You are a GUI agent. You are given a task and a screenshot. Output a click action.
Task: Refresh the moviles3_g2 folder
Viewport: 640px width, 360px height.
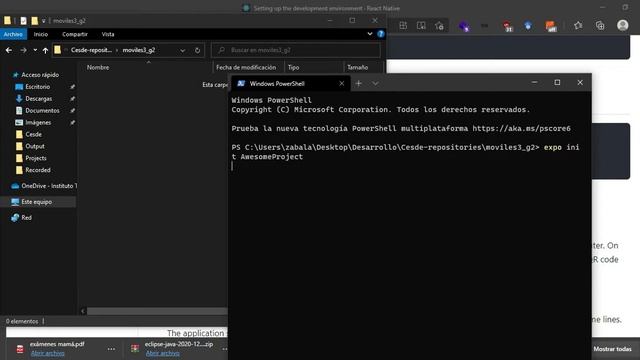197,50
